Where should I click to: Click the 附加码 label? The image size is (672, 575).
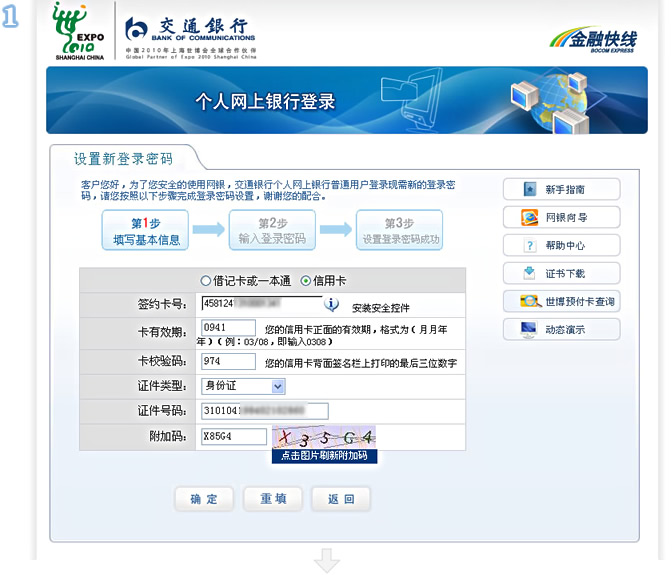[x=168, y=437]
